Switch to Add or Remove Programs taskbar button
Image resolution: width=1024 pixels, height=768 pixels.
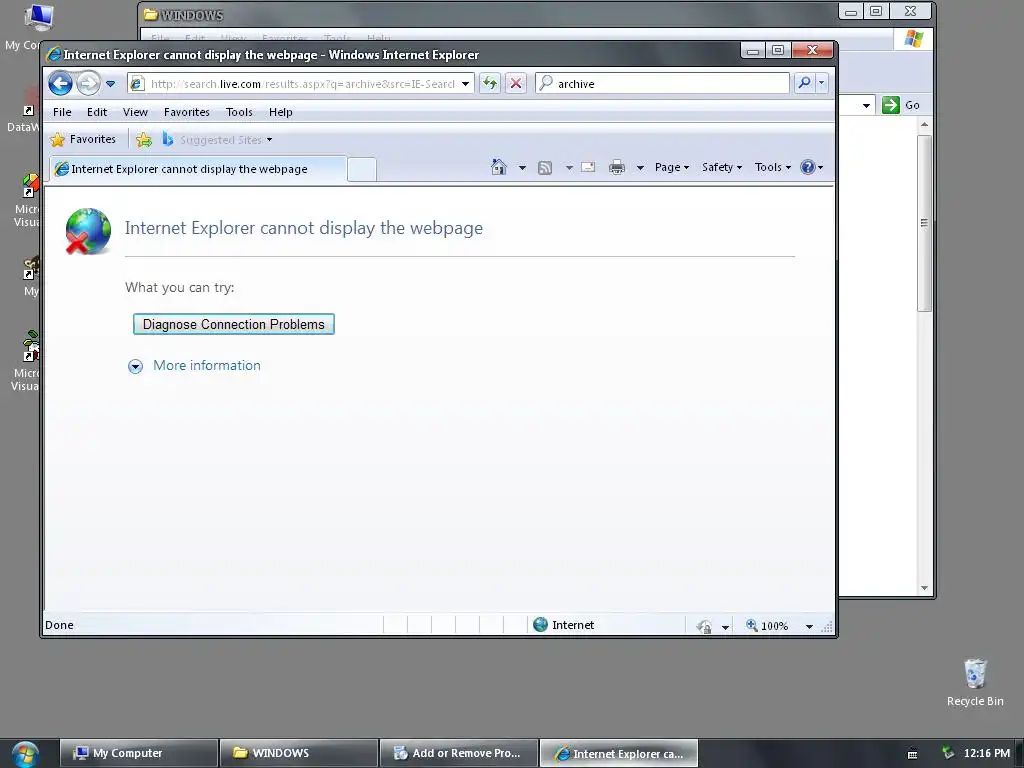click(x=458, y=753)
